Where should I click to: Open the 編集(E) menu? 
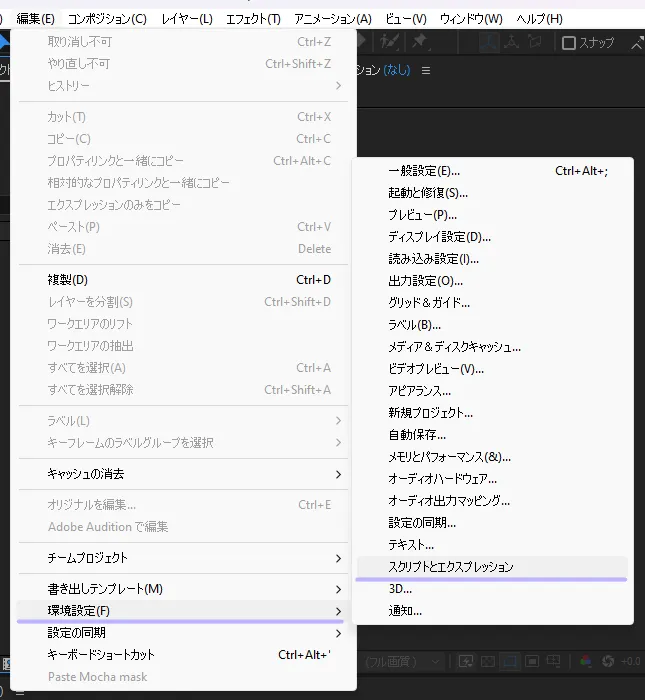(x=35, y=19)
